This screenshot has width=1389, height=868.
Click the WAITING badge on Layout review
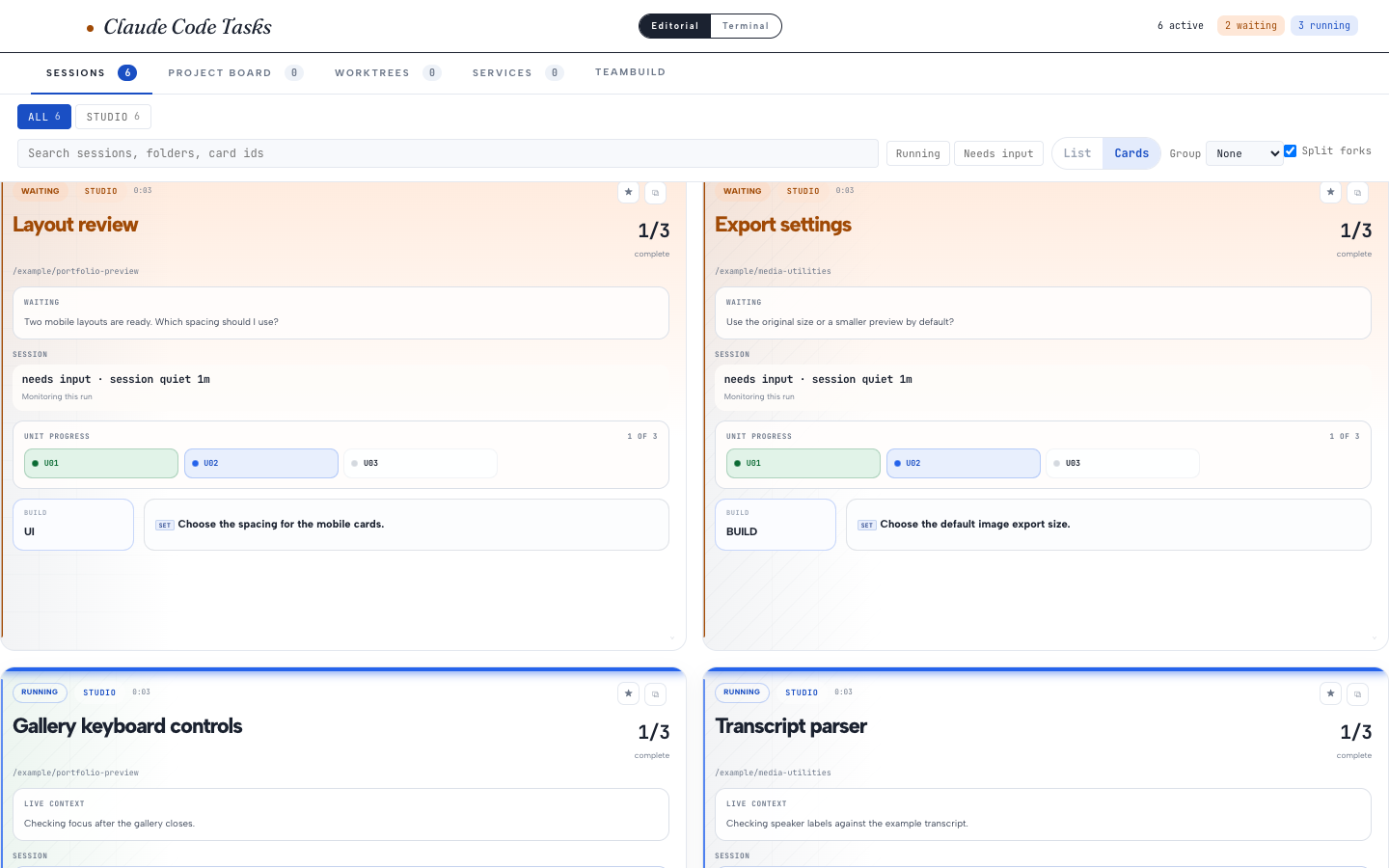click(41, 191)
